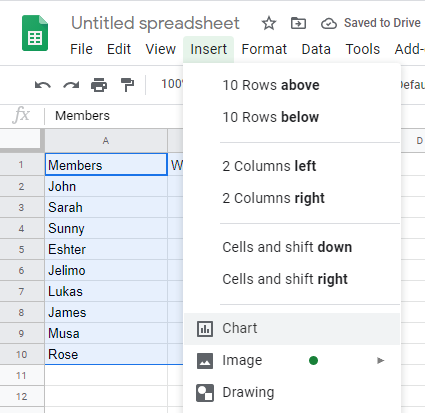
Task: Open the Google Sheets home icon
Action: point(35,33)
